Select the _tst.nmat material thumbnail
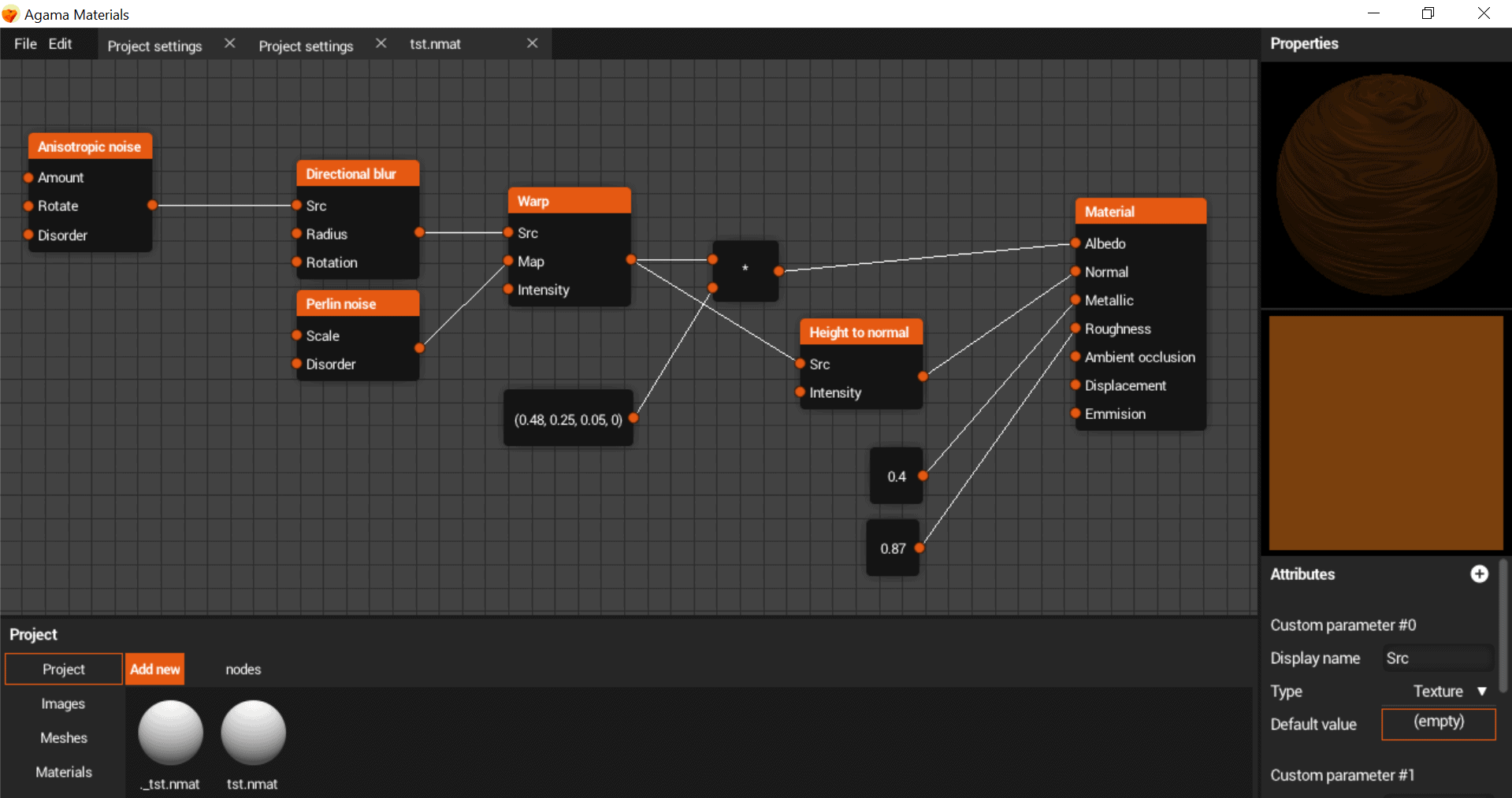The image size is (1512, 798). pyautogui.click(x=171, y=733)
